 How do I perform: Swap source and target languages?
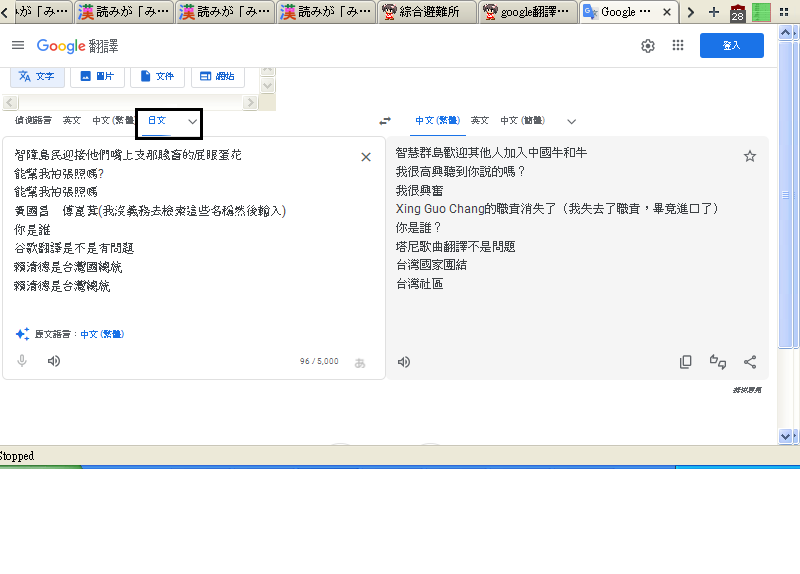point(385,121)
